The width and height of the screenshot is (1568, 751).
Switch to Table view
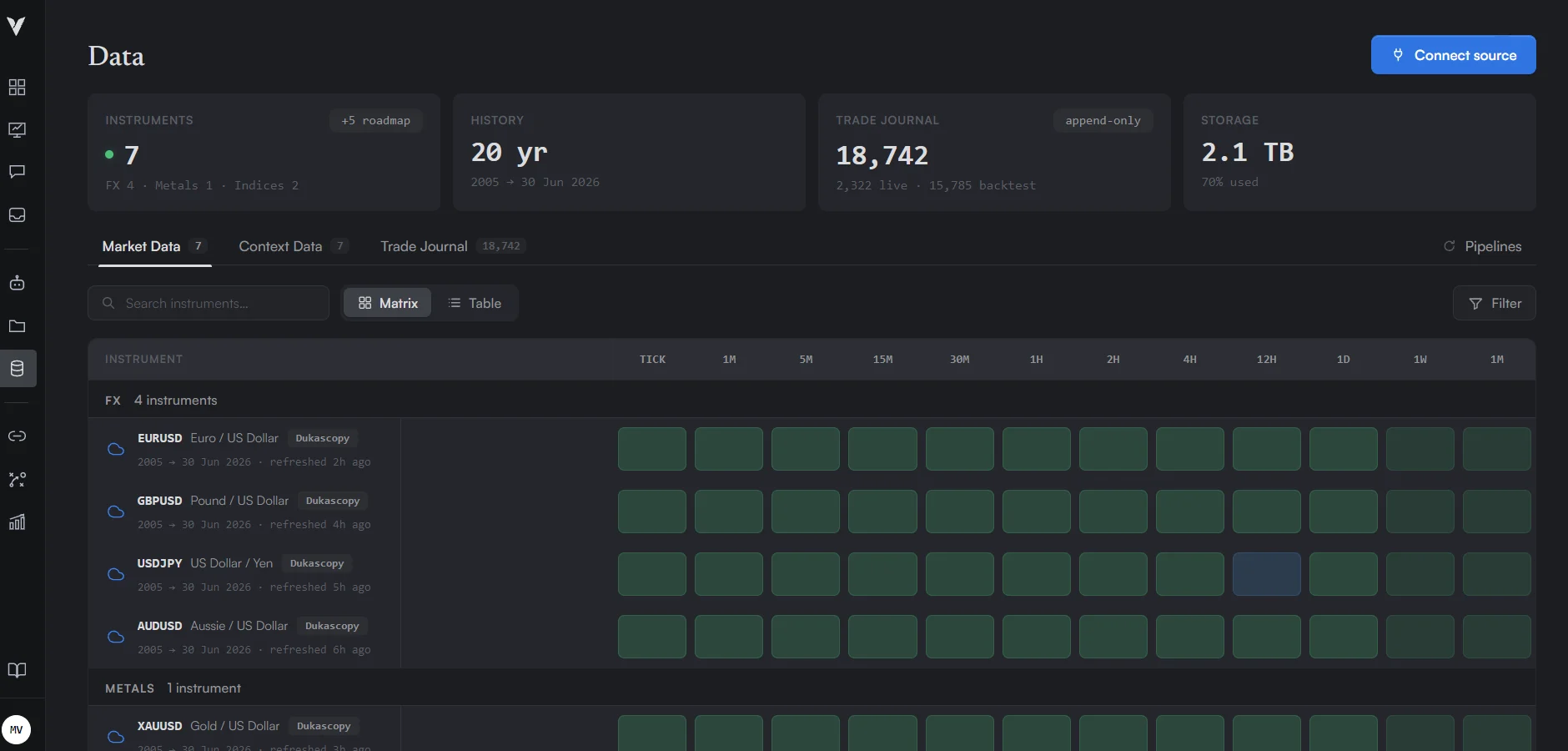pyautogui.click(x=475, y=303)
